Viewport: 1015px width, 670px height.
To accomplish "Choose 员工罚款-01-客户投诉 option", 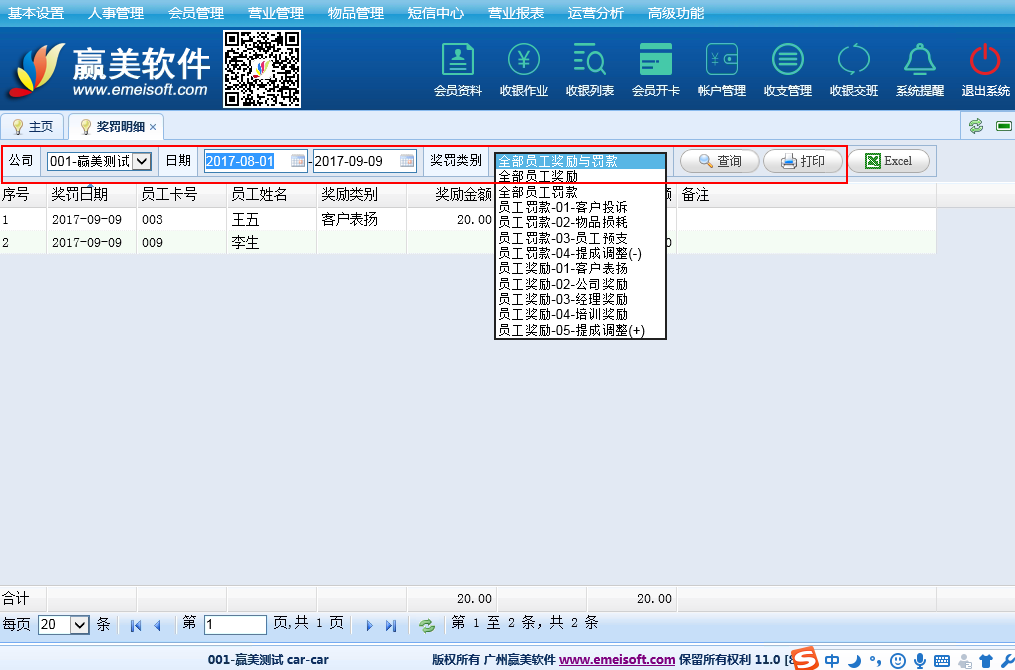I will coord(563,207).
